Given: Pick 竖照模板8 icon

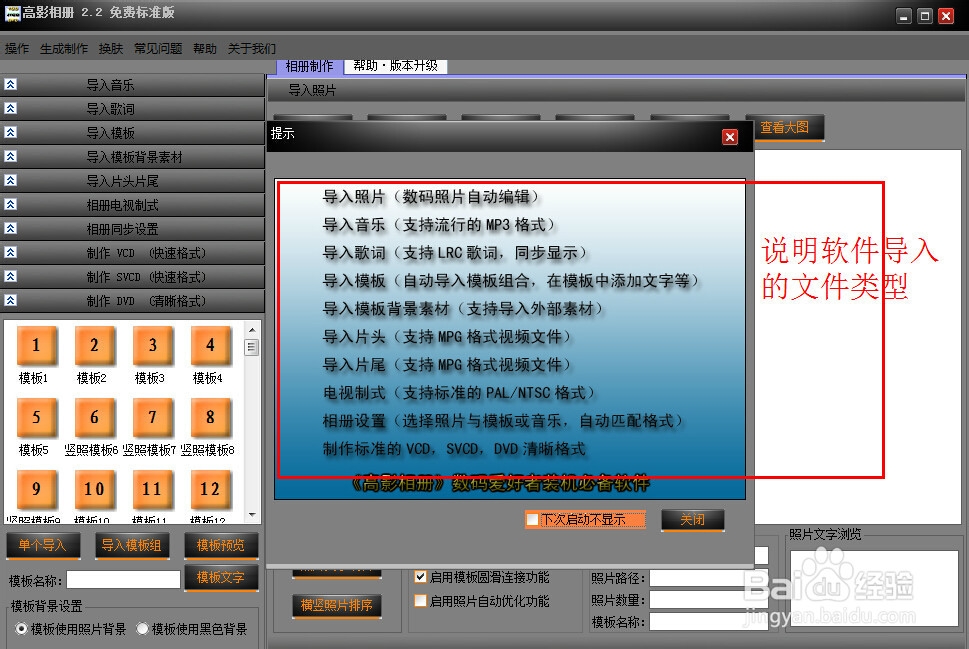Looking at the screenshot, I should (210, 417).
